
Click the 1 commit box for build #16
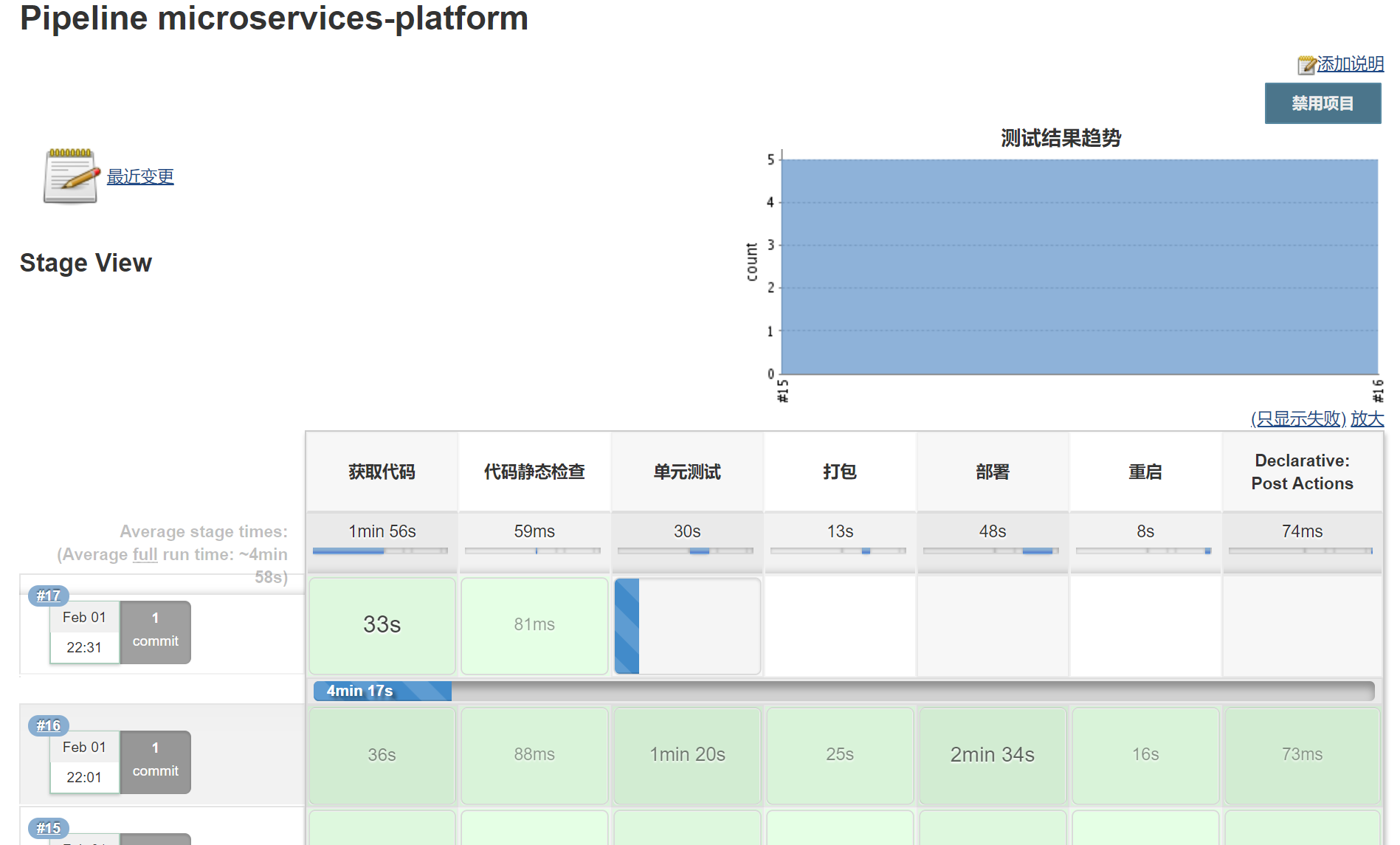click(156, 762)
